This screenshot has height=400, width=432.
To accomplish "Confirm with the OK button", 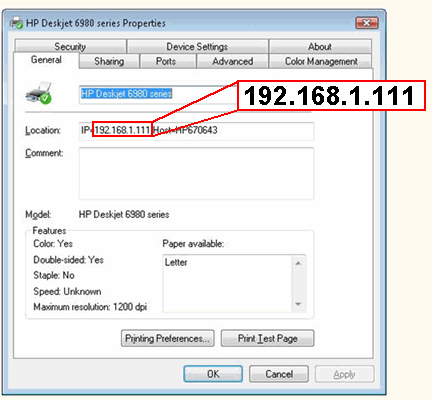I will pos(213,374).
